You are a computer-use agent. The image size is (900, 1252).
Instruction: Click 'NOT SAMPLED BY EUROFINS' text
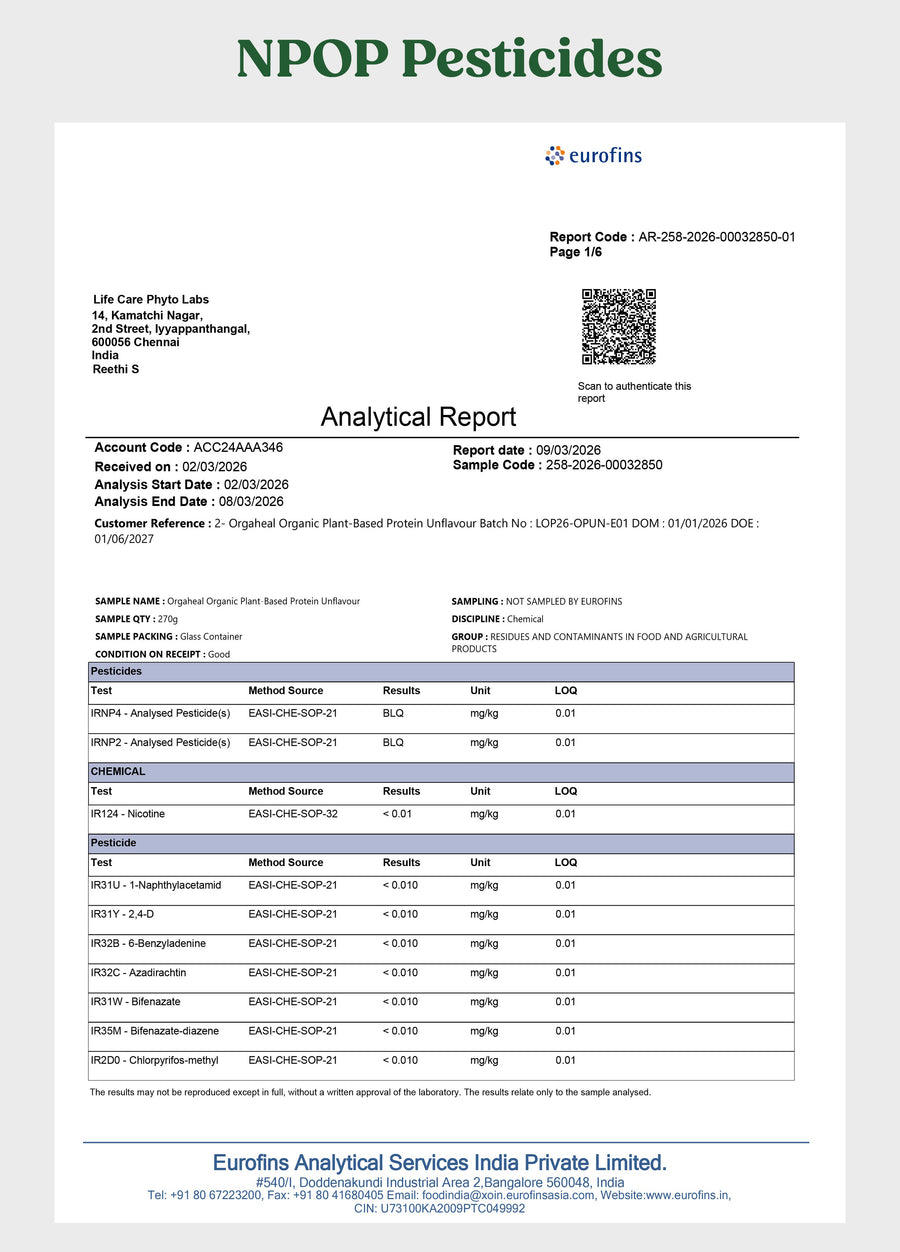pos(564,601)
